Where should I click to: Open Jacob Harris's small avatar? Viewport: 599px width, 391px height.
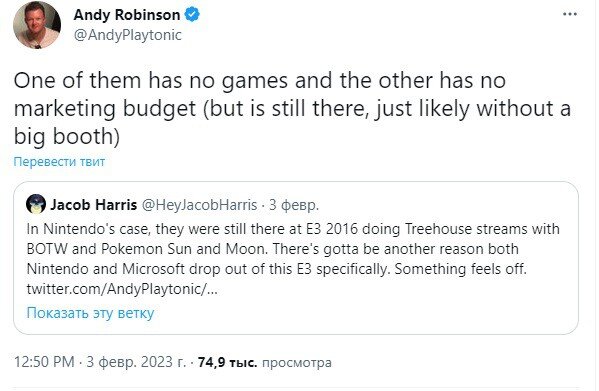(36, 204)
